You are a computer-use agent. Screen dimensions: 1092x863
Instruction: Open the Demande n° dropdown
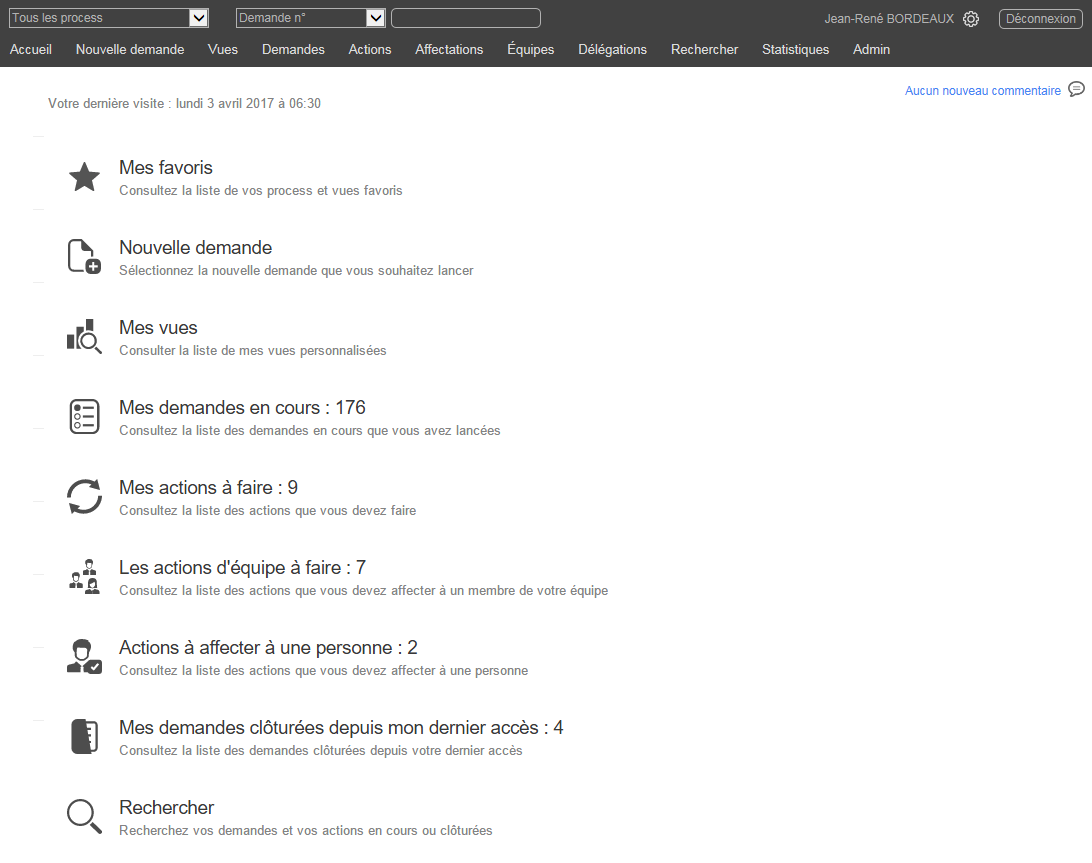point(375,18)
